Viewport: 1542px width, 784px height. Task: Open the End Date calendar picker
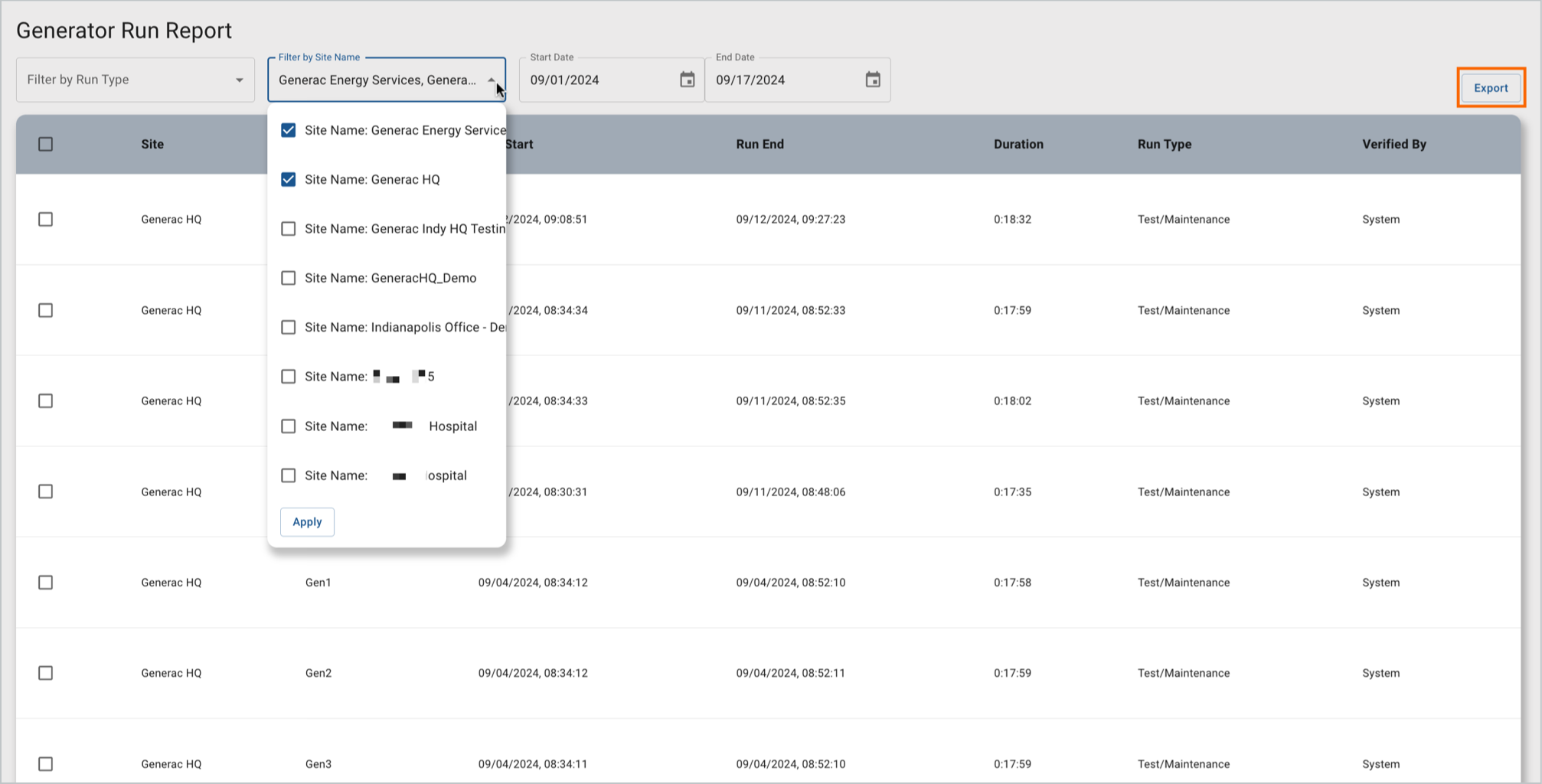tap(872, 80)
